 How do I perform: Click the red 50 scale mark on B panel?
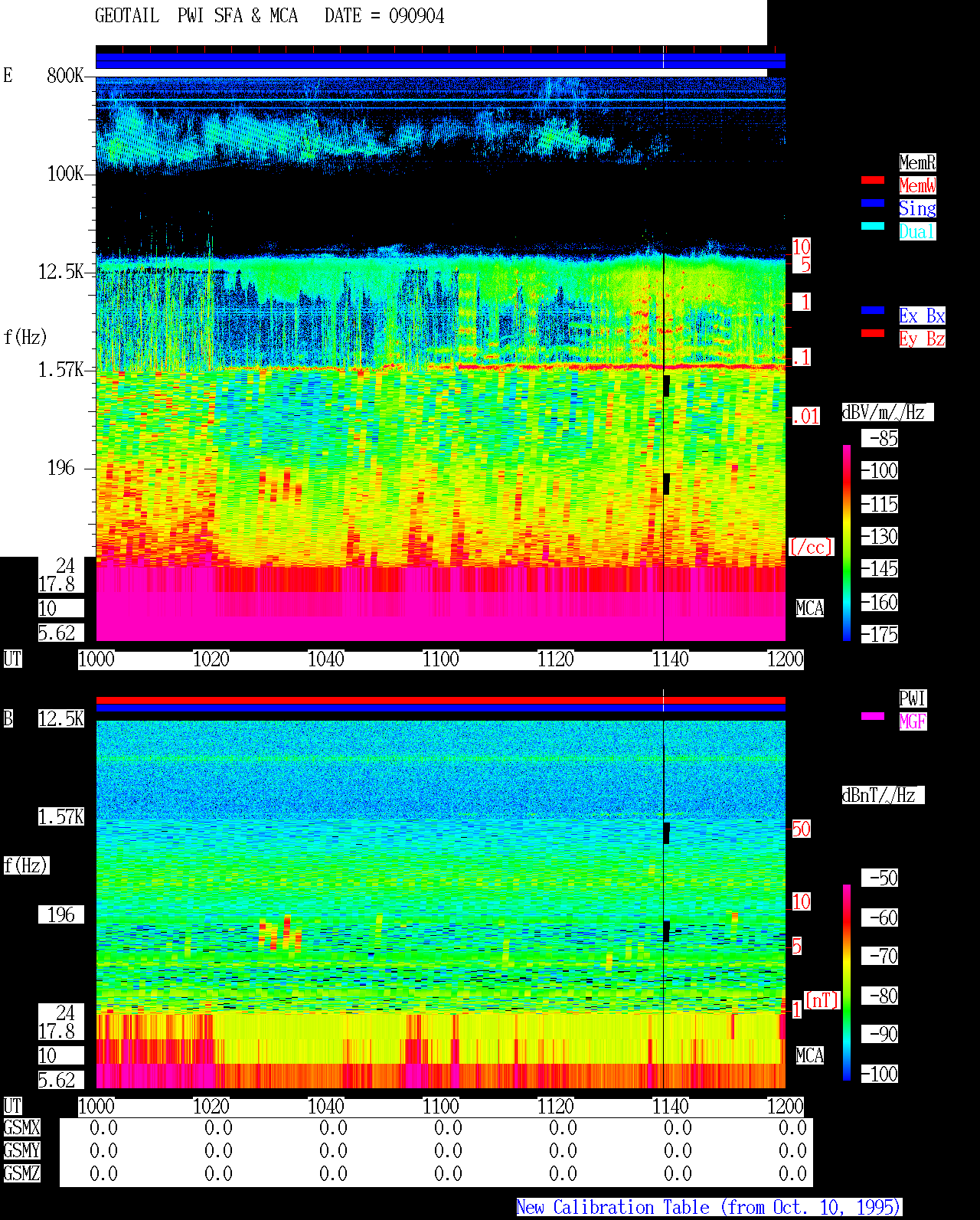[801, 829]
